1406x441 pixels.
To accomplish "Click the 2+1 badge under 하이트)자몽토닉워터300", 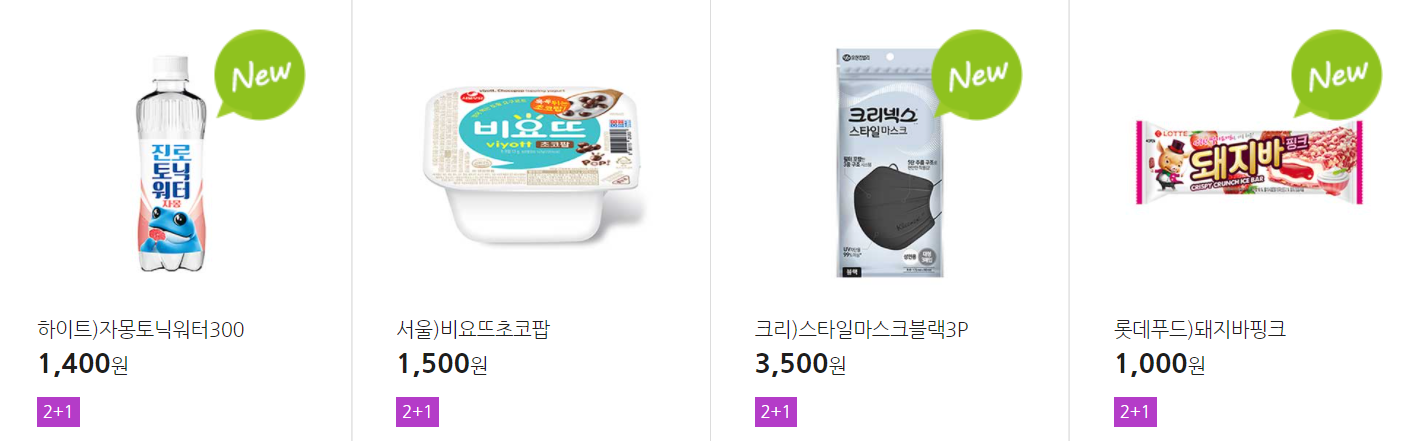I will (x=58, y=412).
